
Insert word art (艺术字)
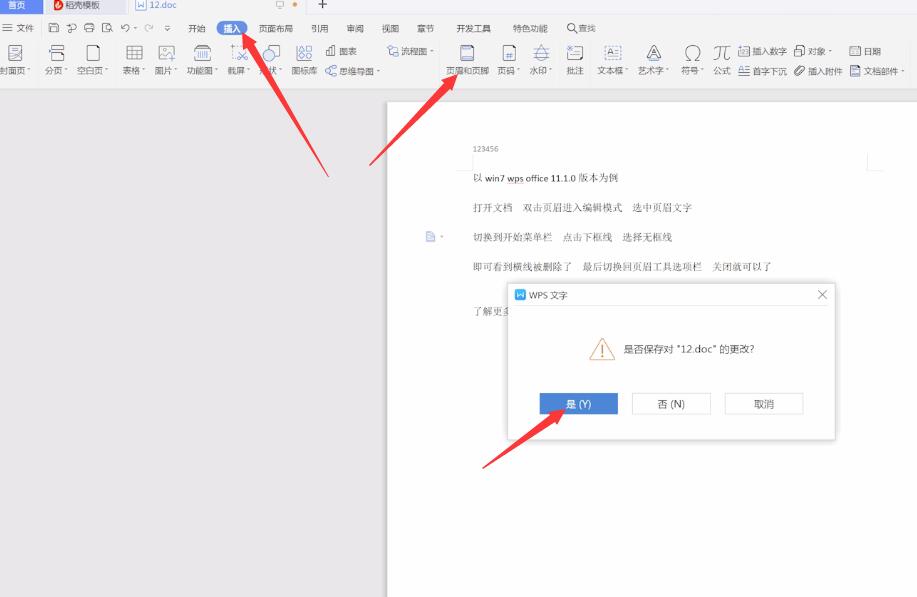tap(653, 60)
